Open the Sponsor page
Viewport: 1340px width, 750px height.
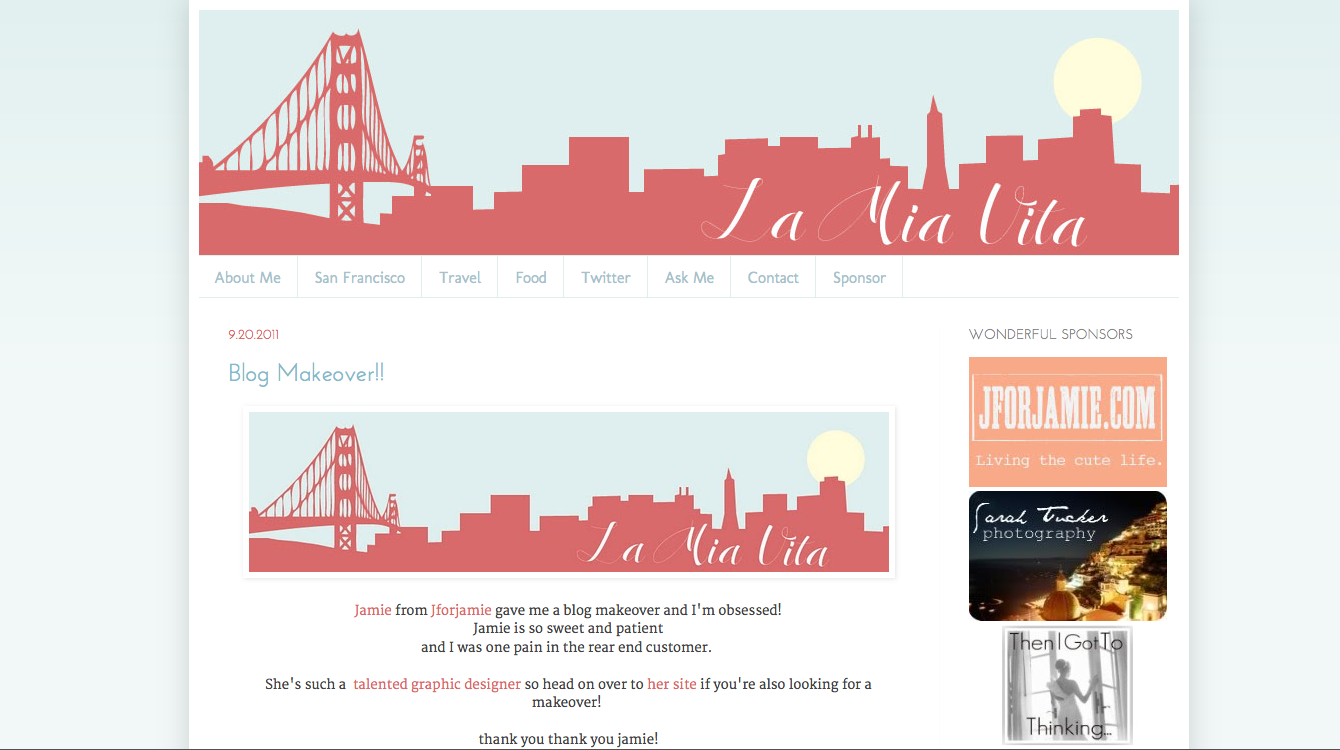coord(859,278)
